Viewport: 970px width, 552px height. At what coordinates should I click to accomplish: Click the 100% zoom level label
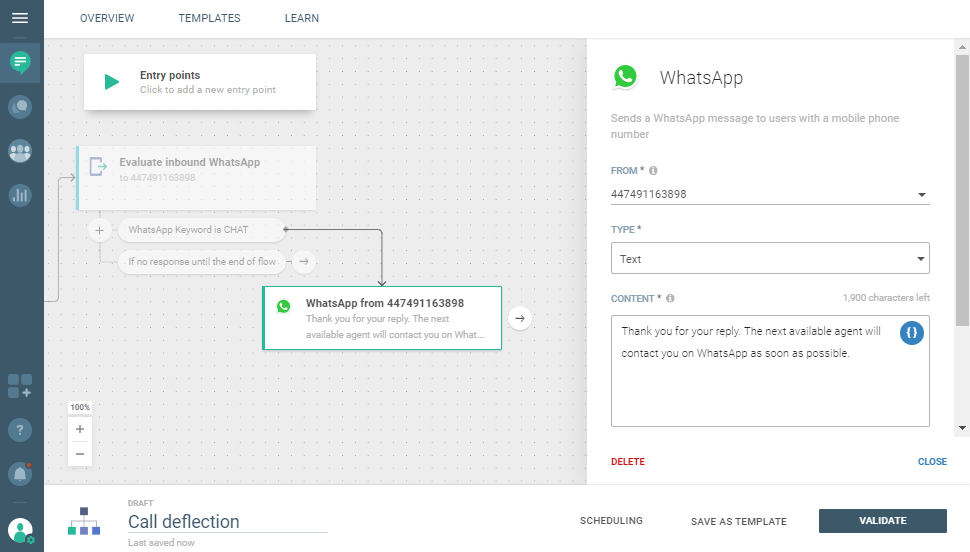tap(80, 407)
